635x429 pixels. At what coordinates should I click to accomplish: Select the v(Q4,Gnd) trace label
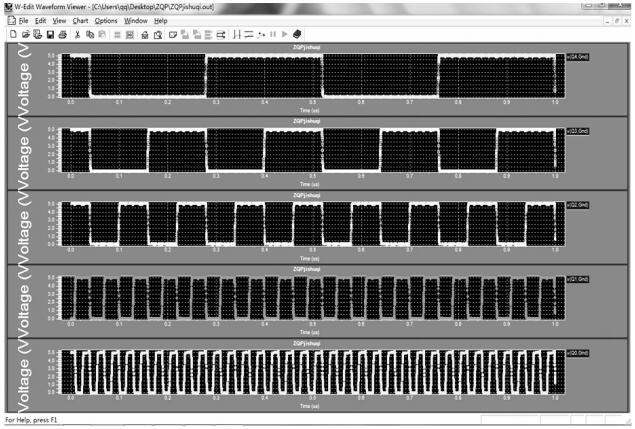coord(577,57)
